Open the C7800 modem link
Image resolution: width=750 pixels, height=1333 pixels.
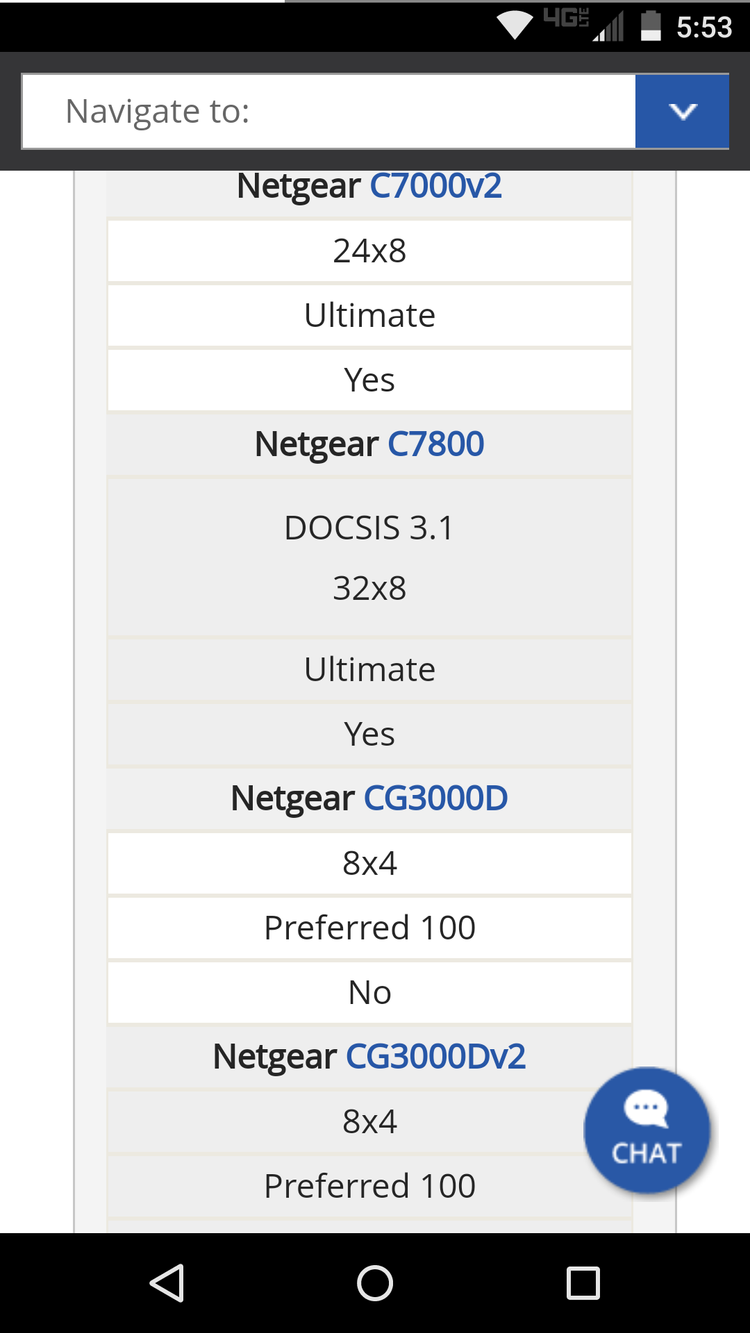coord(436,444)
